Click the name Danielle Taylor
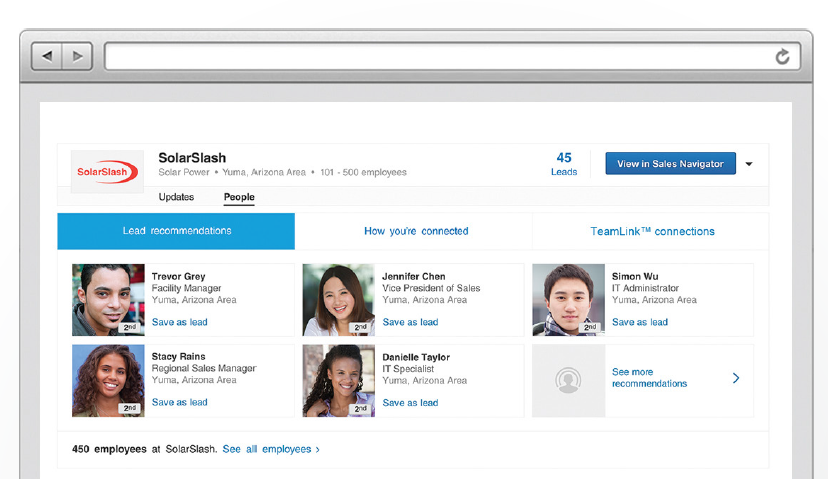 tap(416, 357)
